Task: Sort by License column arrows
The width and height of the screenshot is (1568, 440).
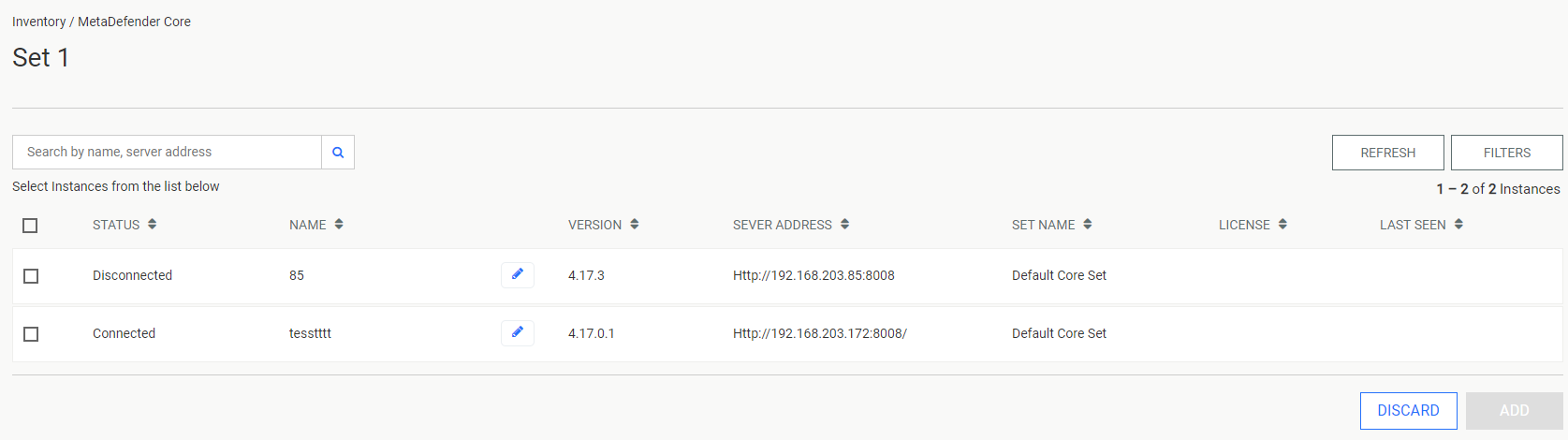Action: 1282,225
